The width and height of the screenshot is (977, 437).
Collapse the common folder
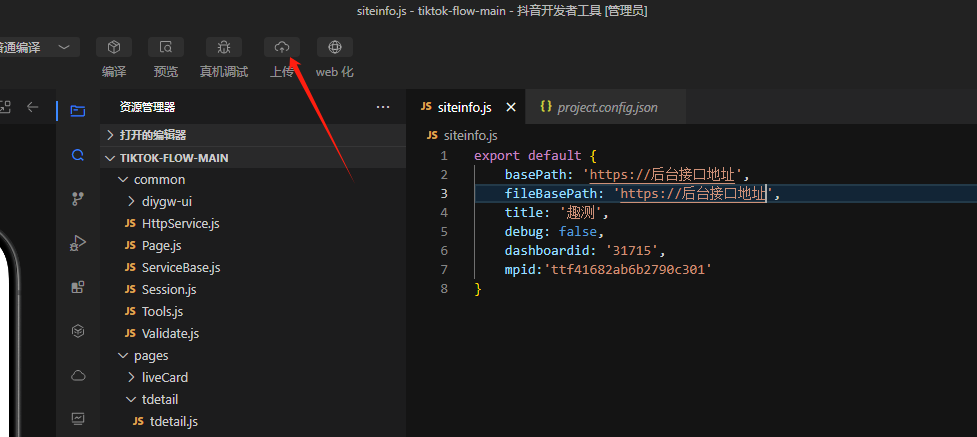(123, 180)
